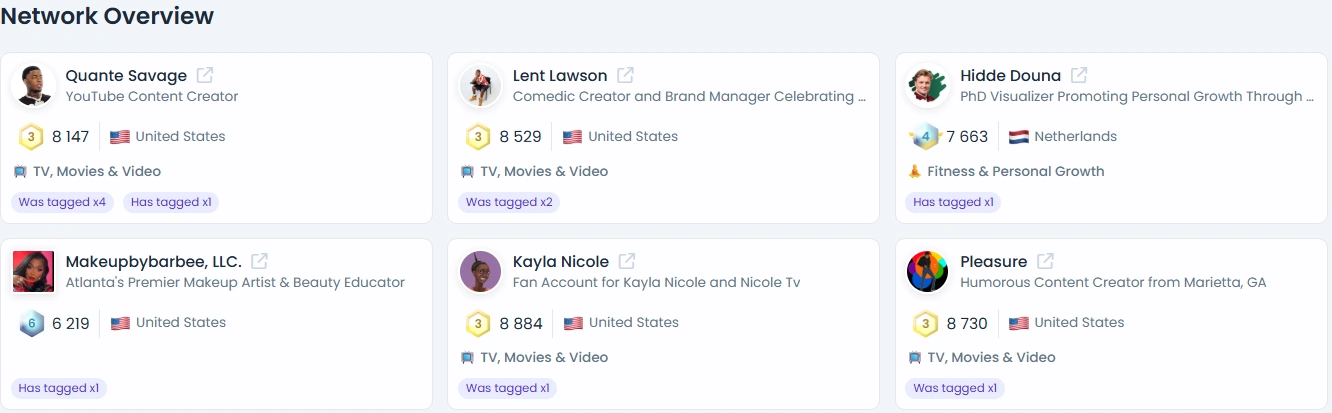The image size is (1332, 413).
Task: Click Lent Lawson's profile avatar
Action: click(x=480, y=86)
